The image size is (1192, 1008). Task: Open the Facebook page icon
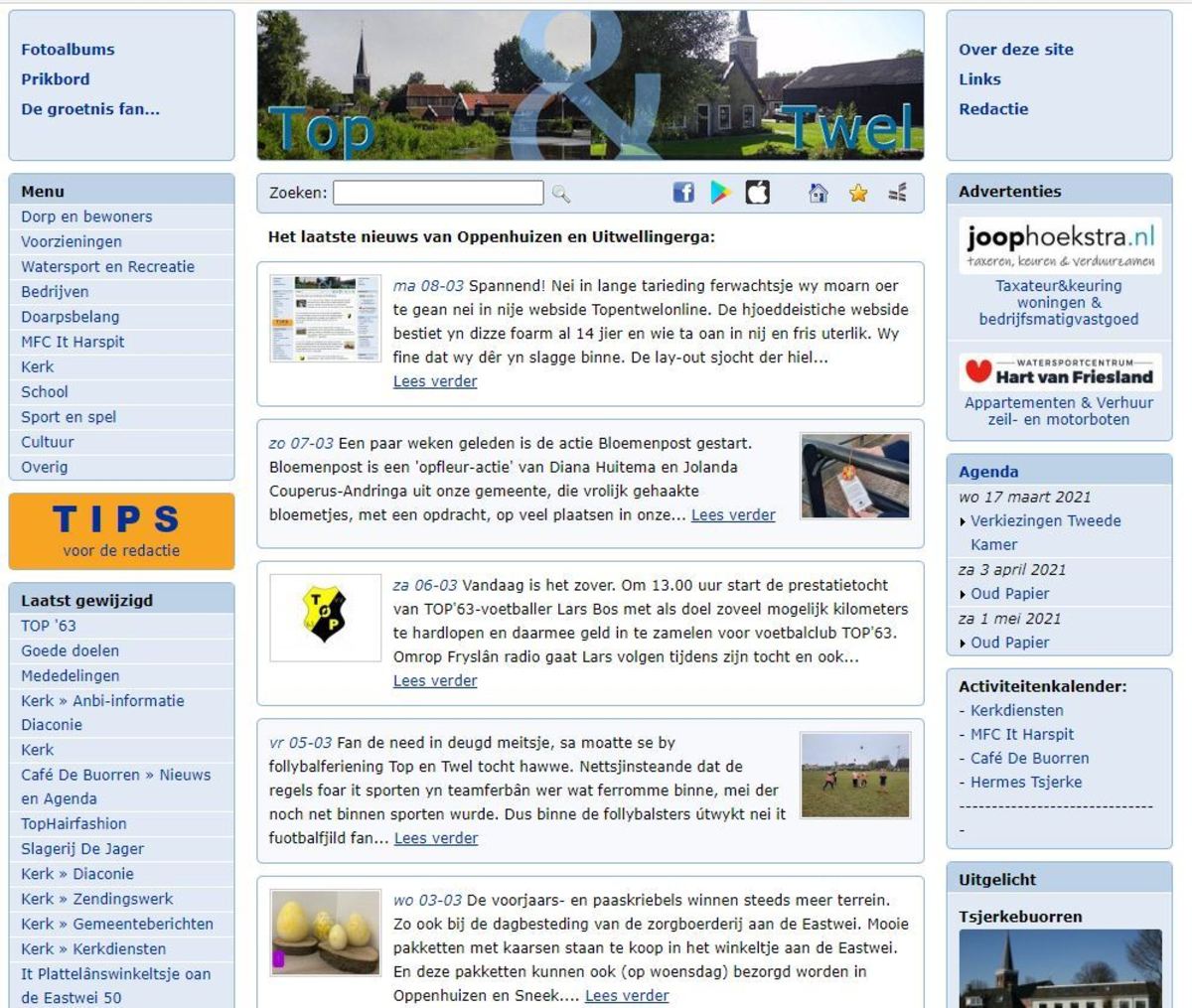(683, 193)
